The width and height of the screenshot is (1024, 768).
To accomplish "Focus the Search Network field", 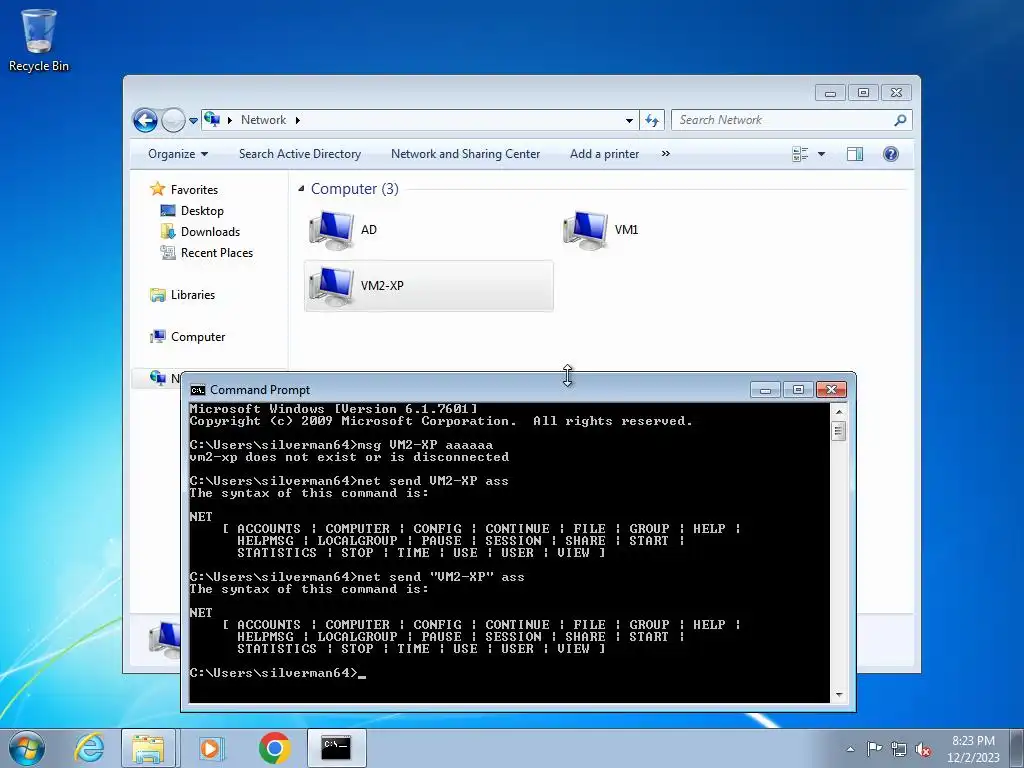I will pos(784,120).
